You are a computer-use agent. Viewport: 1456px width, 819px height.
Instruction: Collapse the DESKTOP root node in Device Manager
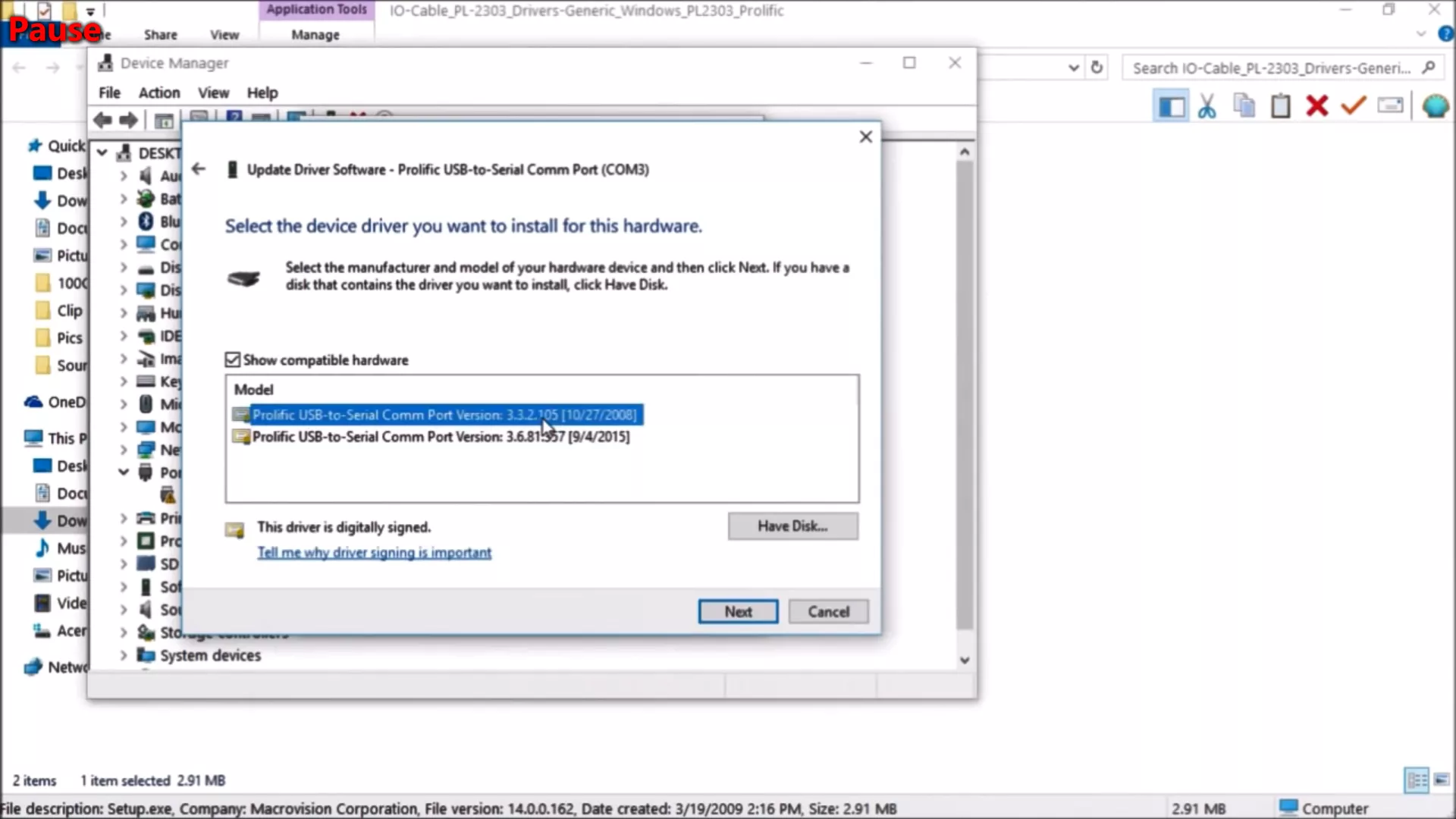(102, 152)
